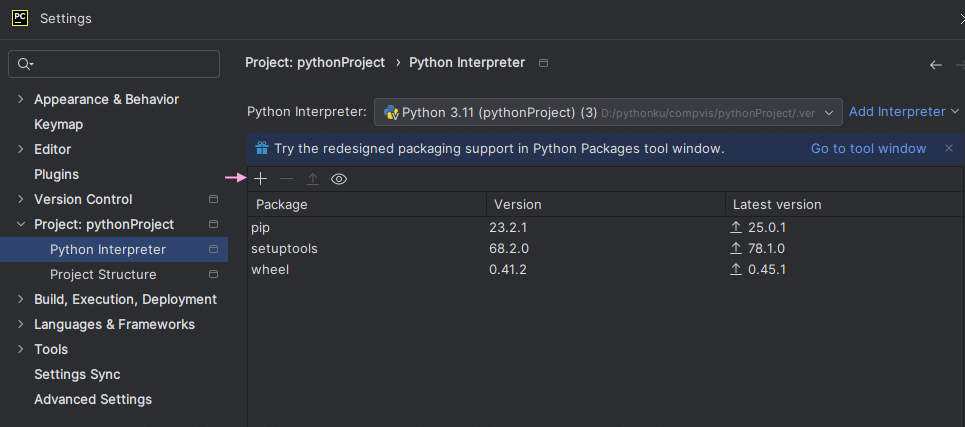Click the gift icon in the banner

click(x=262, y=148)
